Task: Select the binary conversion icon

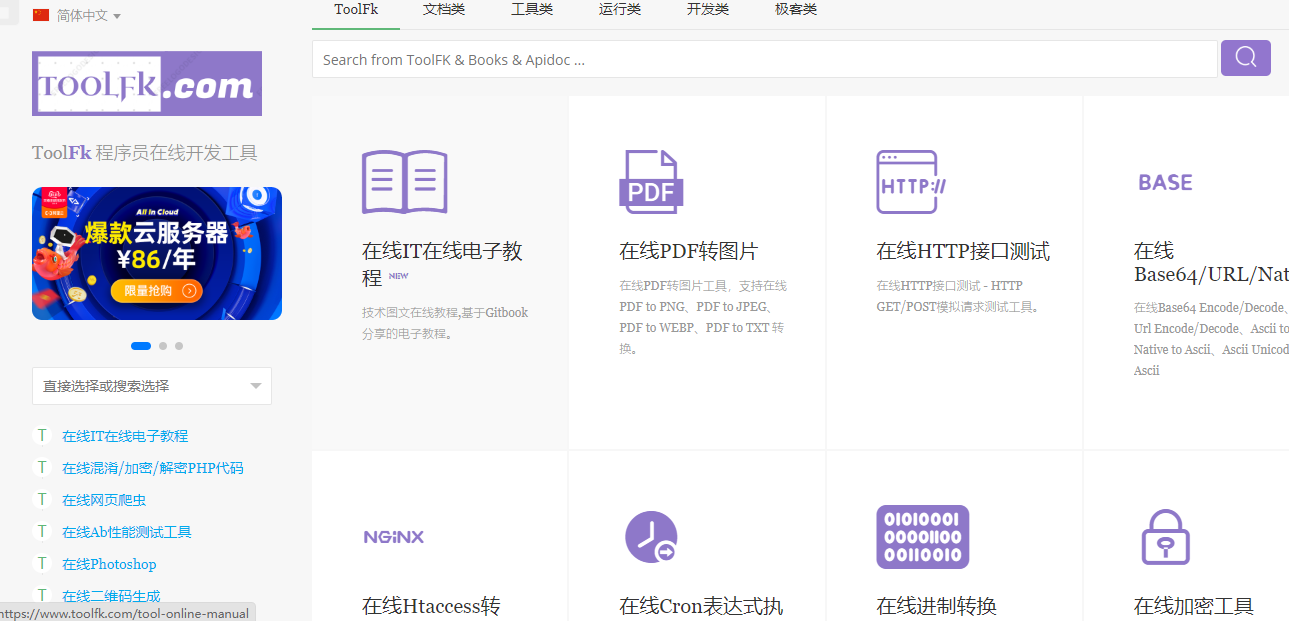Action: coord(922,537)
